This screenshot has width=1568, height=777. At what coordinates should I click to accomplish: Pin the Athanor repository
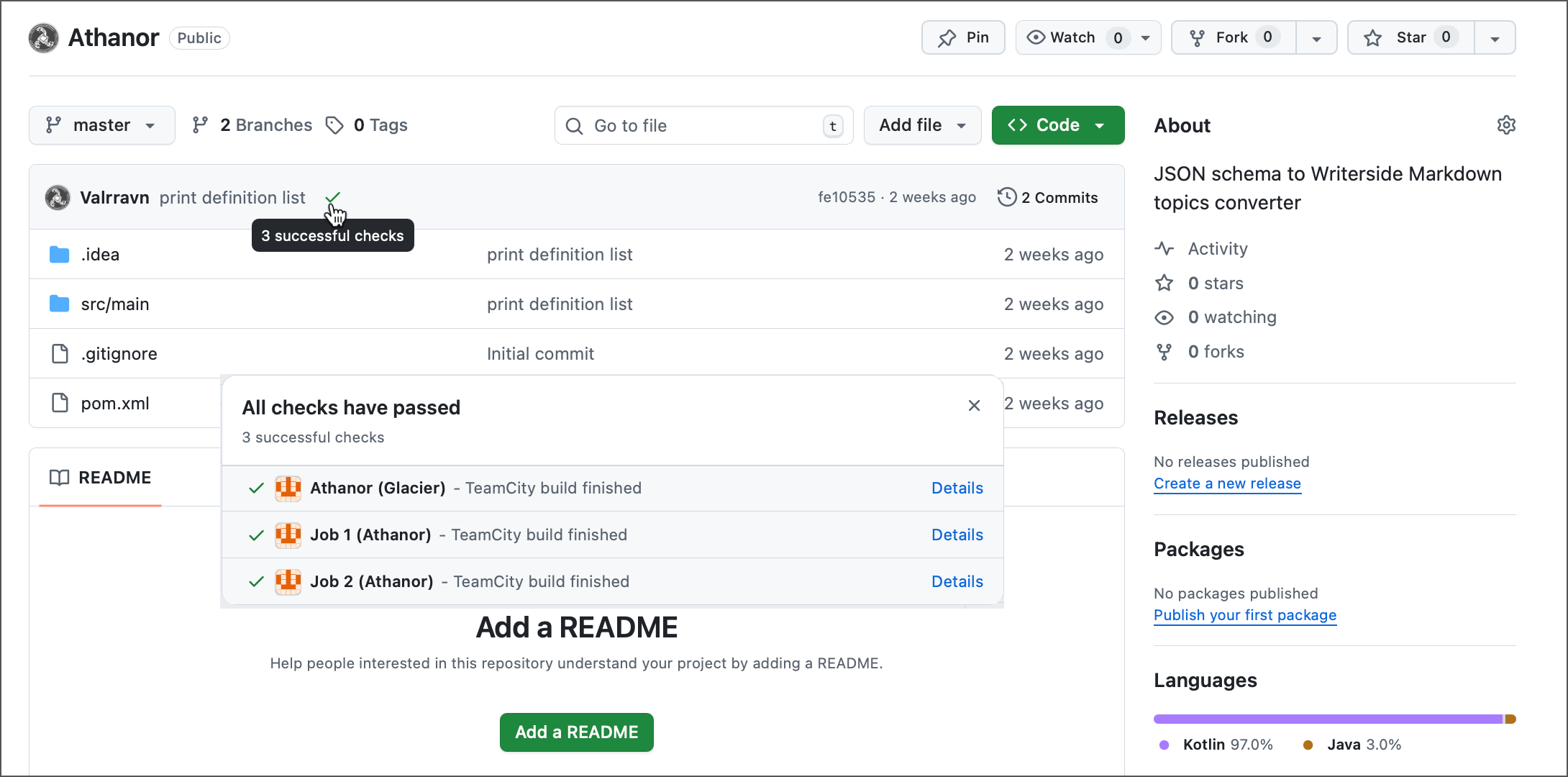point(962,37)
